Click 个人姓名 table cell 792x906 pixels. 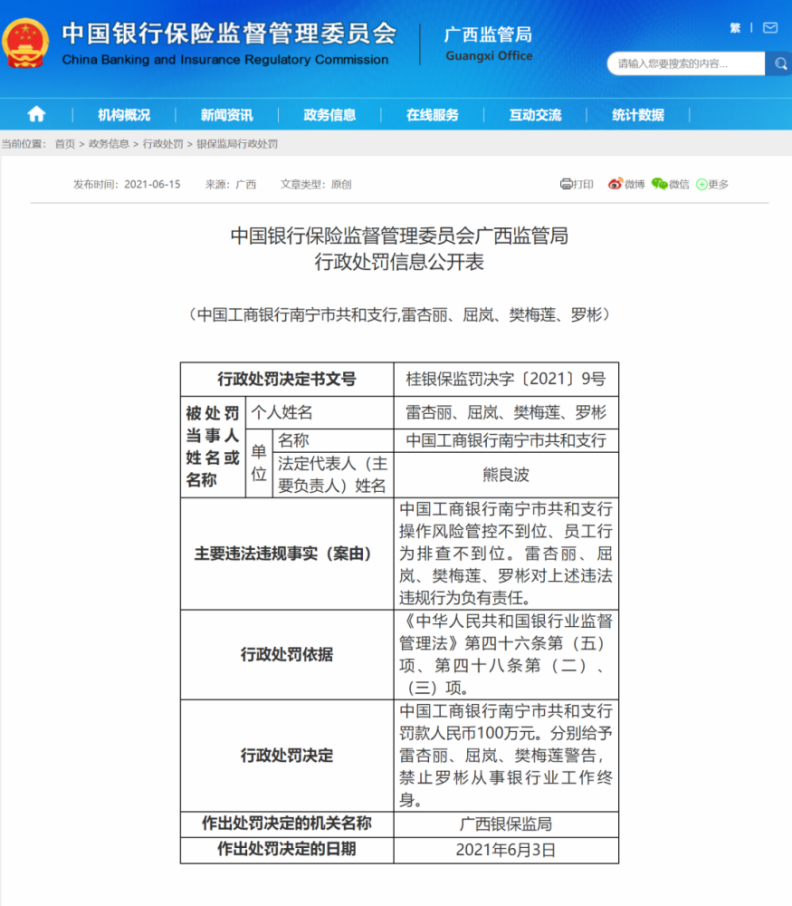(319, 413)
